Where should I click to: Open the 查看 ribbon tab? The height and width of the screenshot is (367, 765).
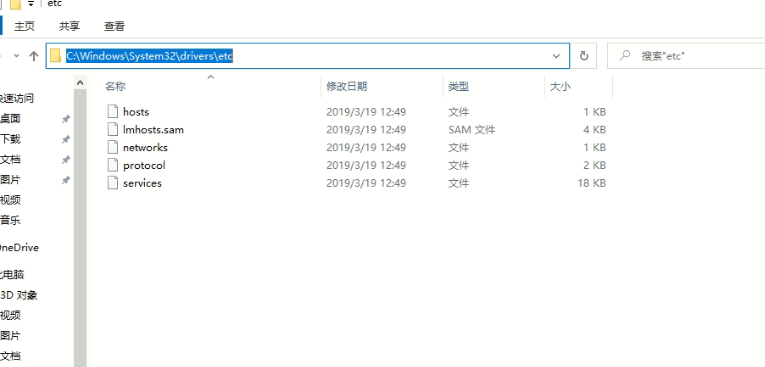point(114,26)
